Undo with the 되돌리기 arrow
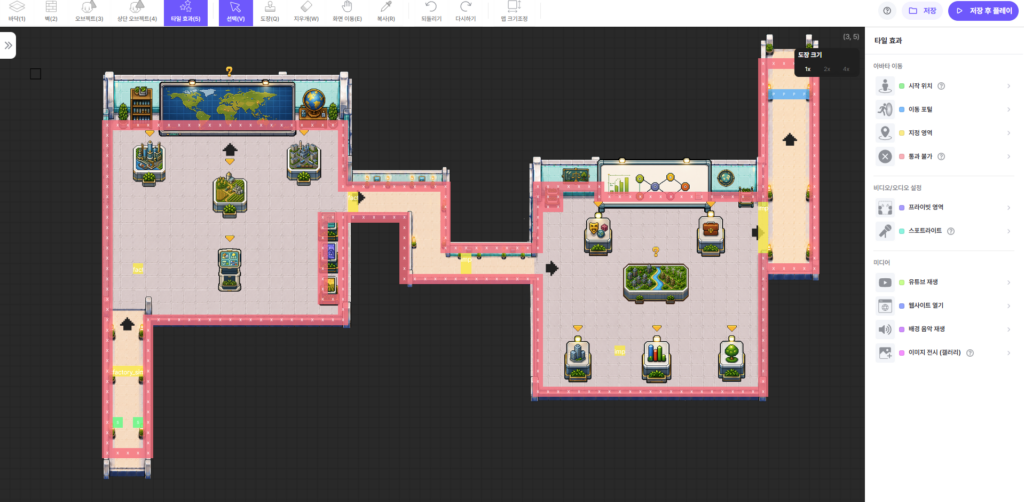The height and width of the screenshot is (502, 1024). point(431,12)
